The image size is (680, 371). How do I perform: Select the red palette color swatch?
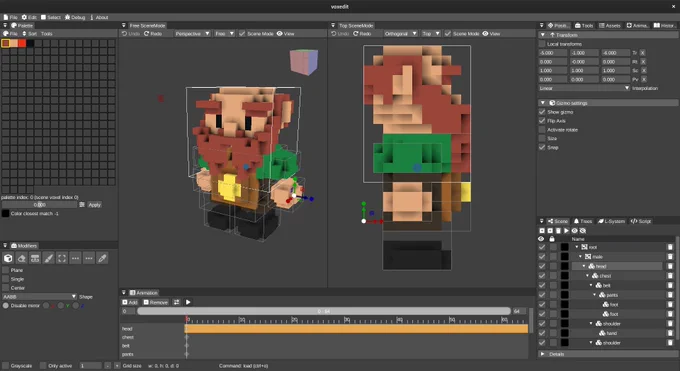point(22,43)
